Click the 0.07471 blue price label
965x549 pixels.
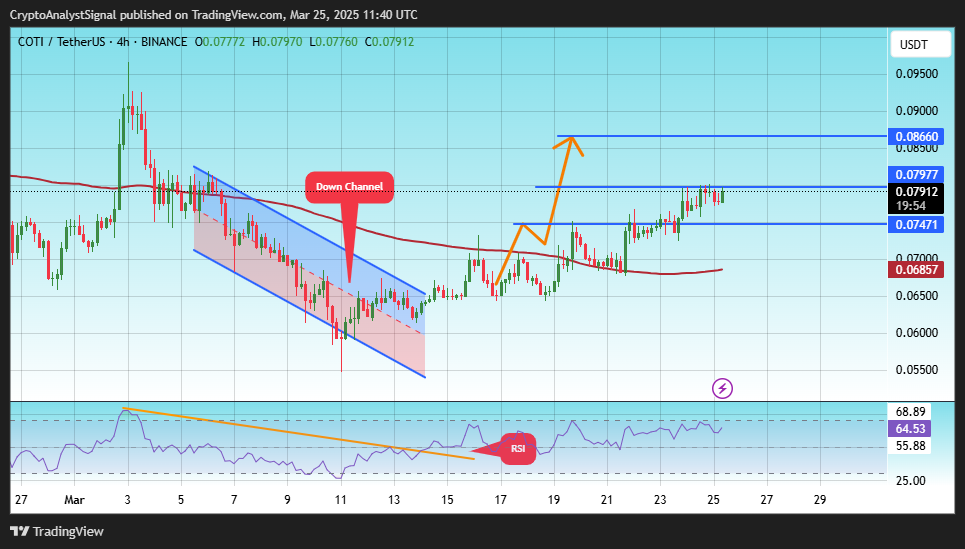point(916,225)
